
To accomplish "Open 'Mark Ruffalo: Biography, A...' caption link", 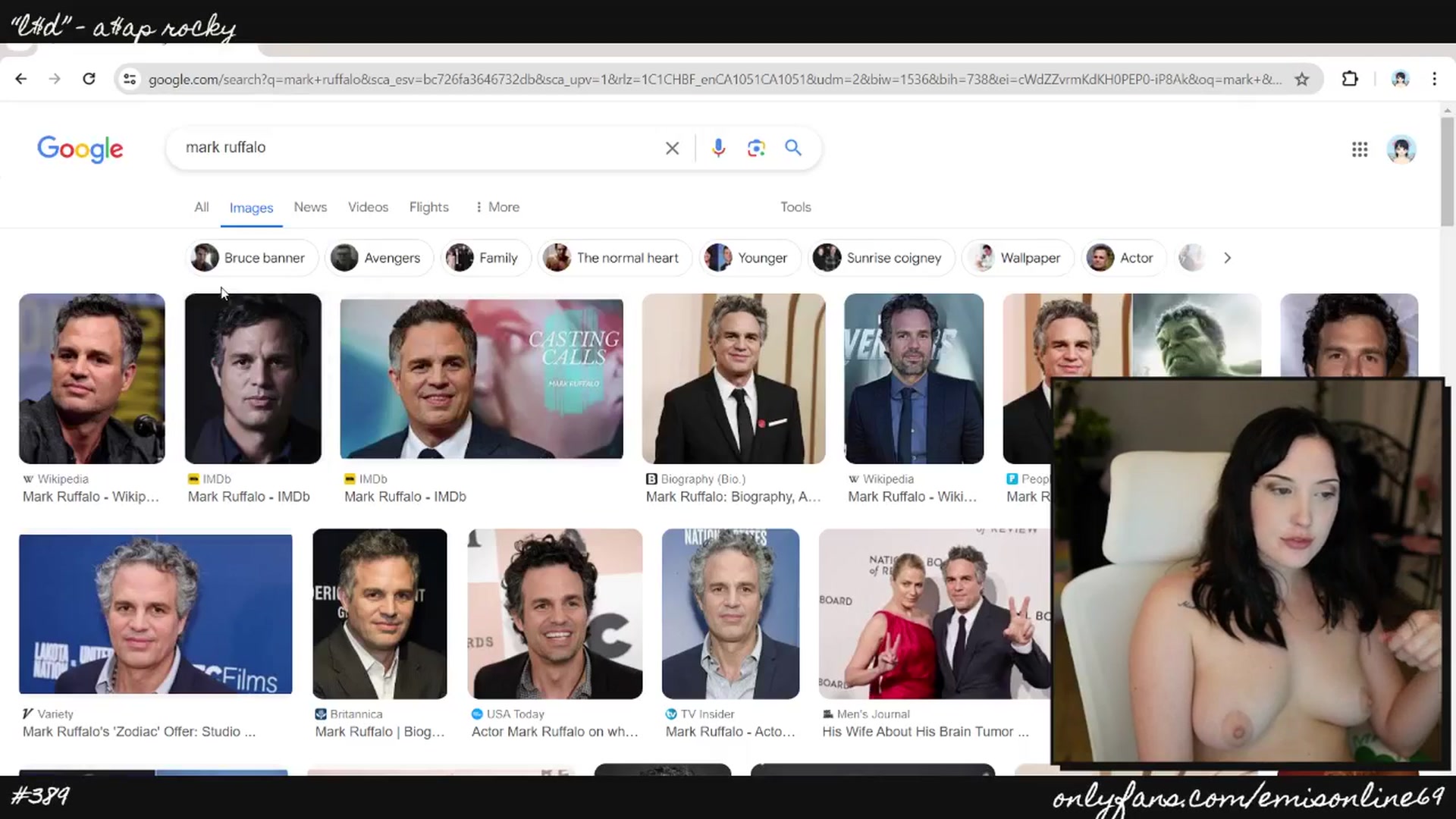I will point(733,497).
